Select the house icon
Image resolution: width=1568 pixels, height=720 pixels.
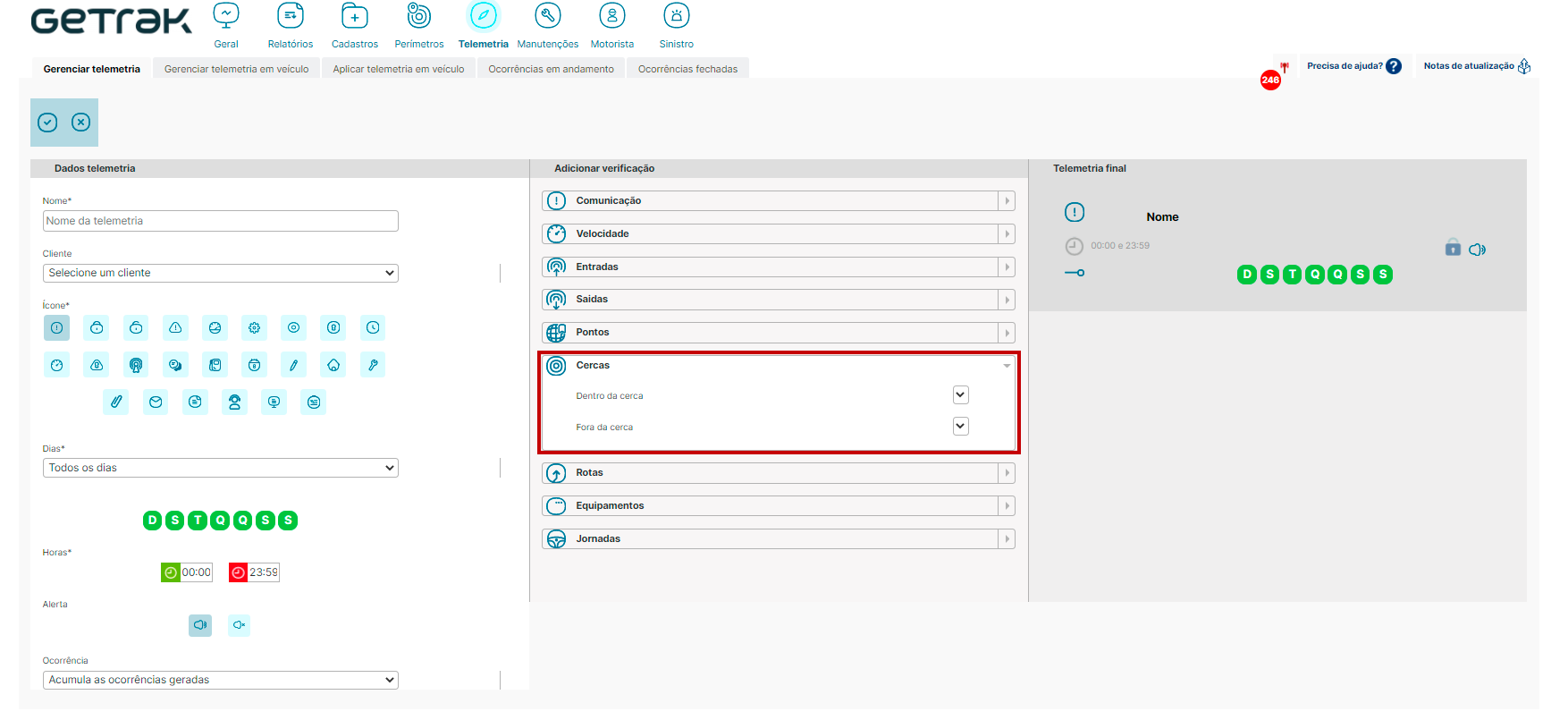point(333,365)
